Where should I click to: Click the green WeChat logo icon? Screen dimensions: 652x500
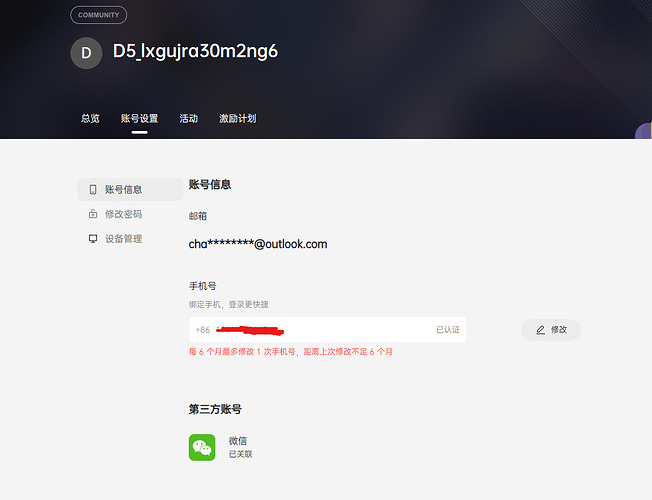point(202,447)
